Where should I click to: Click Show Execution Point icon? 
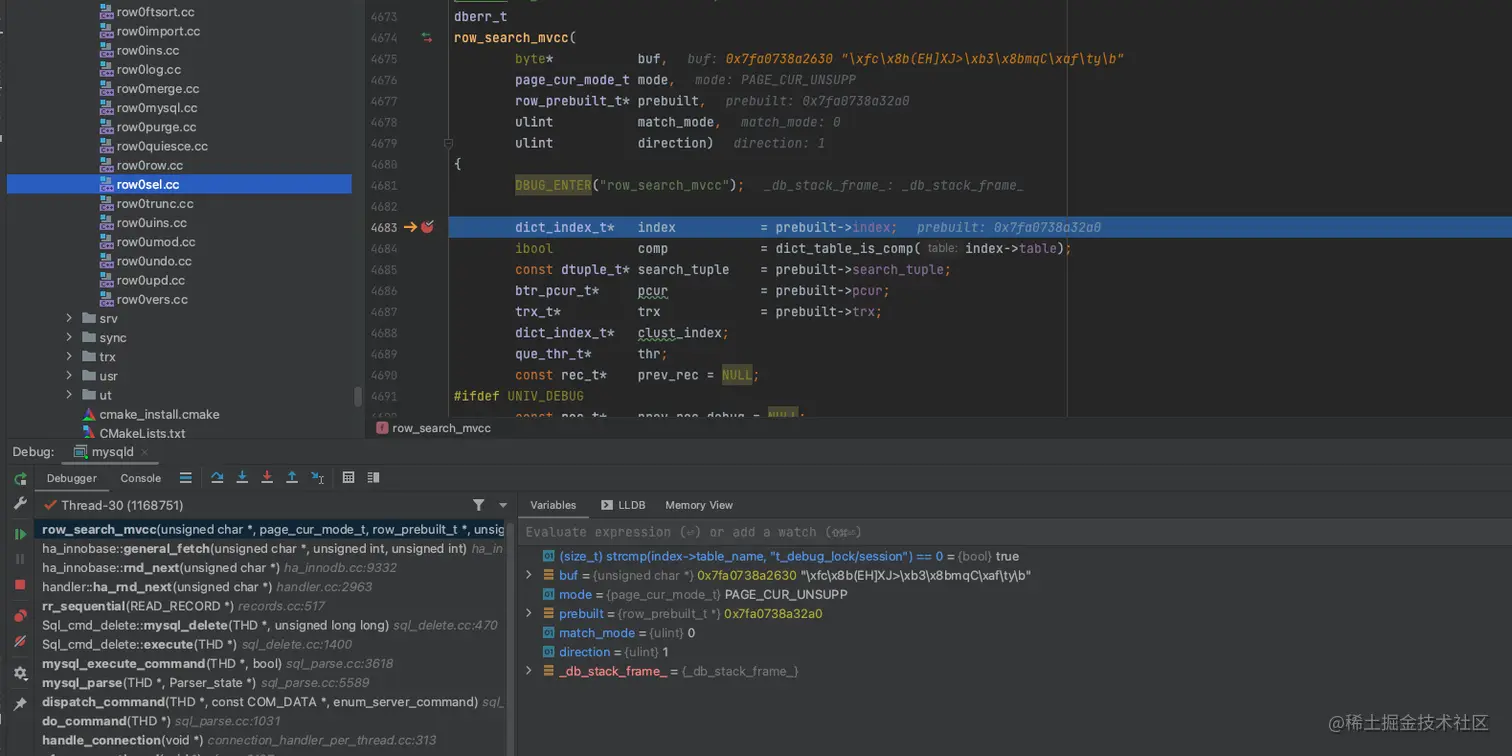pyautogui.click(x=185, y=478)
